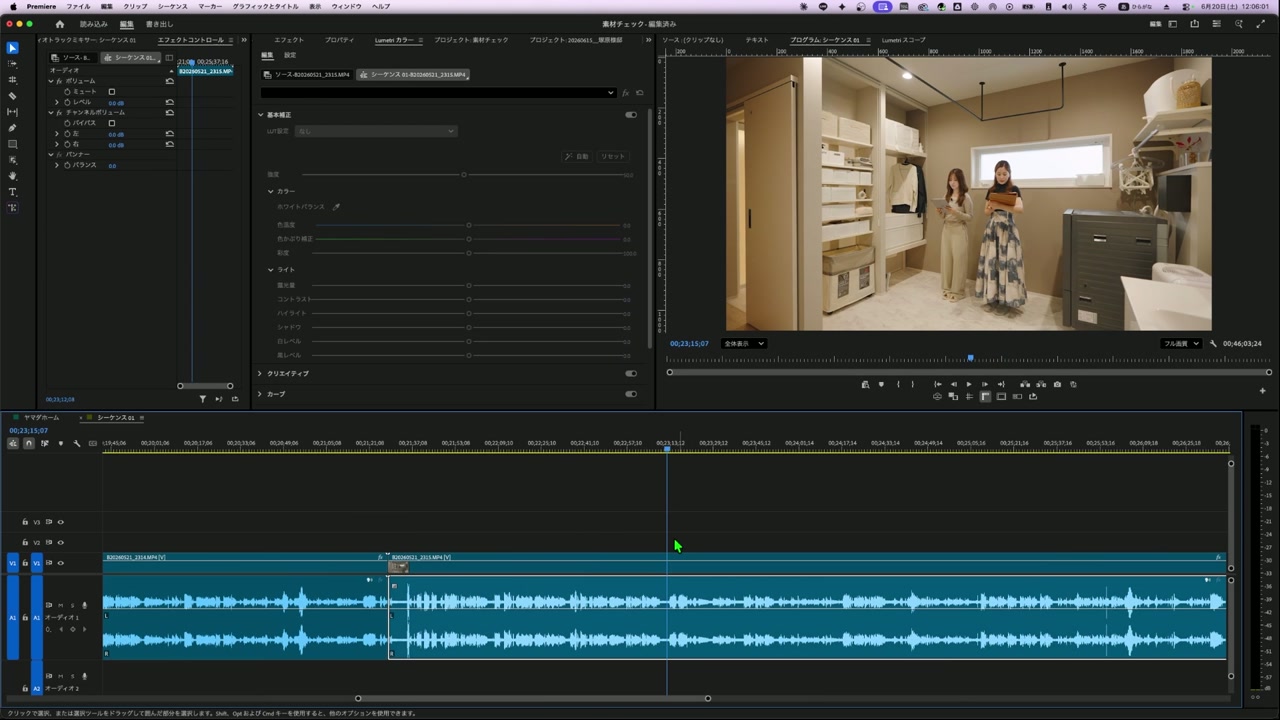Select the Slip tool
This screenshot has width=1280, height=720.
pos(12,112)
